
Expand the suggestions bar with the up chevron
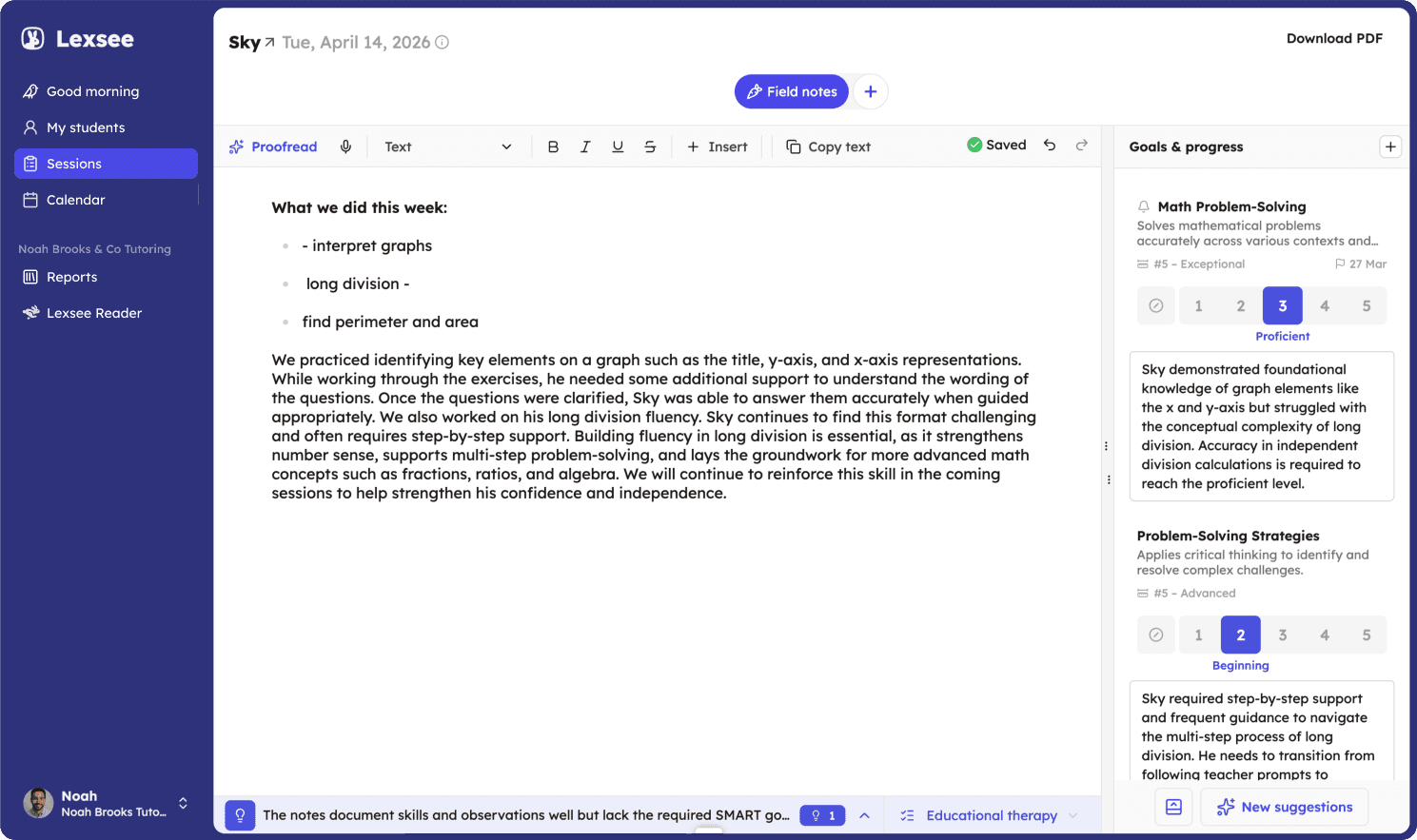click(x=864, y=815)
